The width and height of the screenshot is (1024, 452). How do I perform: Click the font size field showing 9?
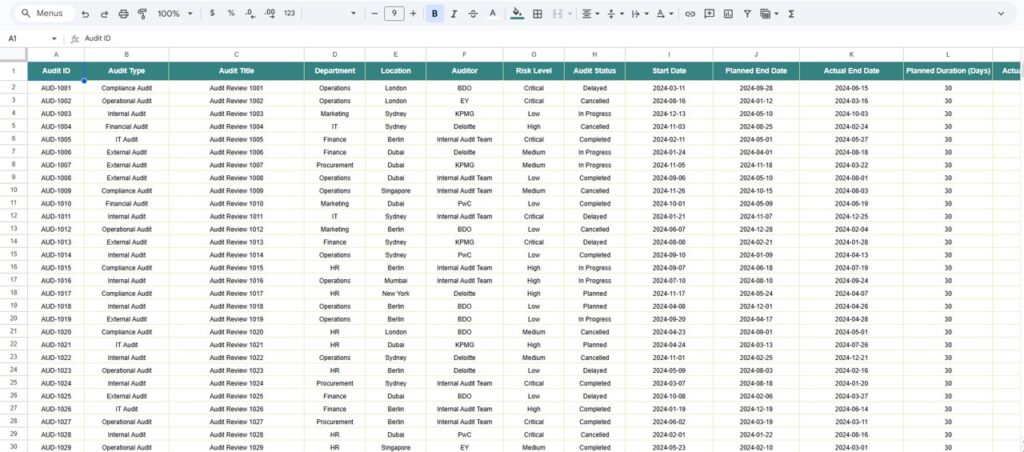pyautogui.click(x=394, y=13)
